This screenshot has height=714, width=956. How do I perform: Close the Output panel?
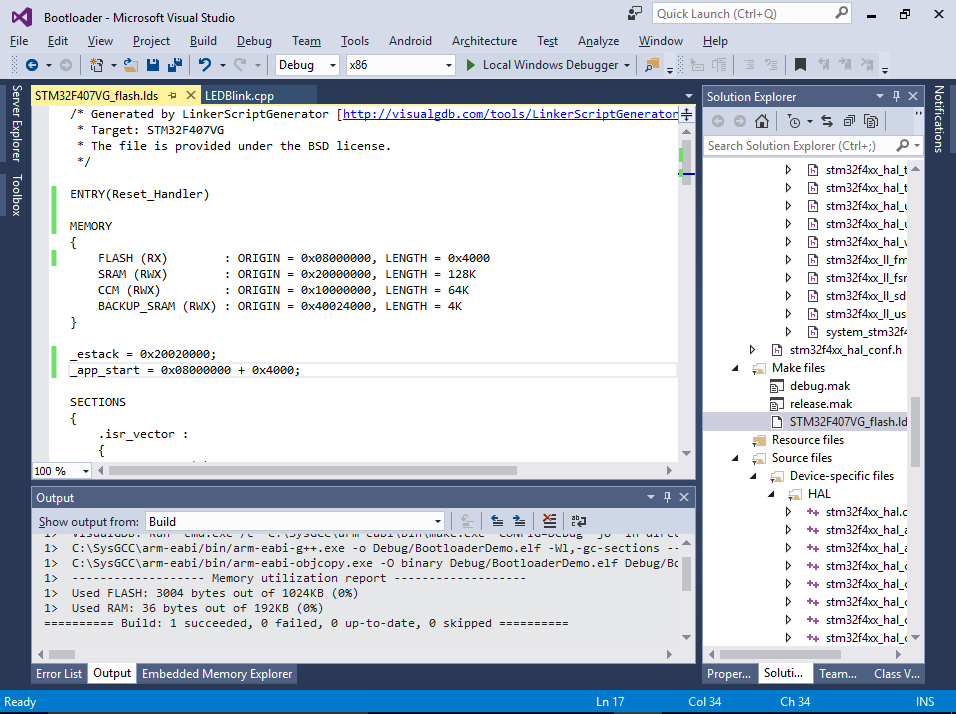[684, 498]
